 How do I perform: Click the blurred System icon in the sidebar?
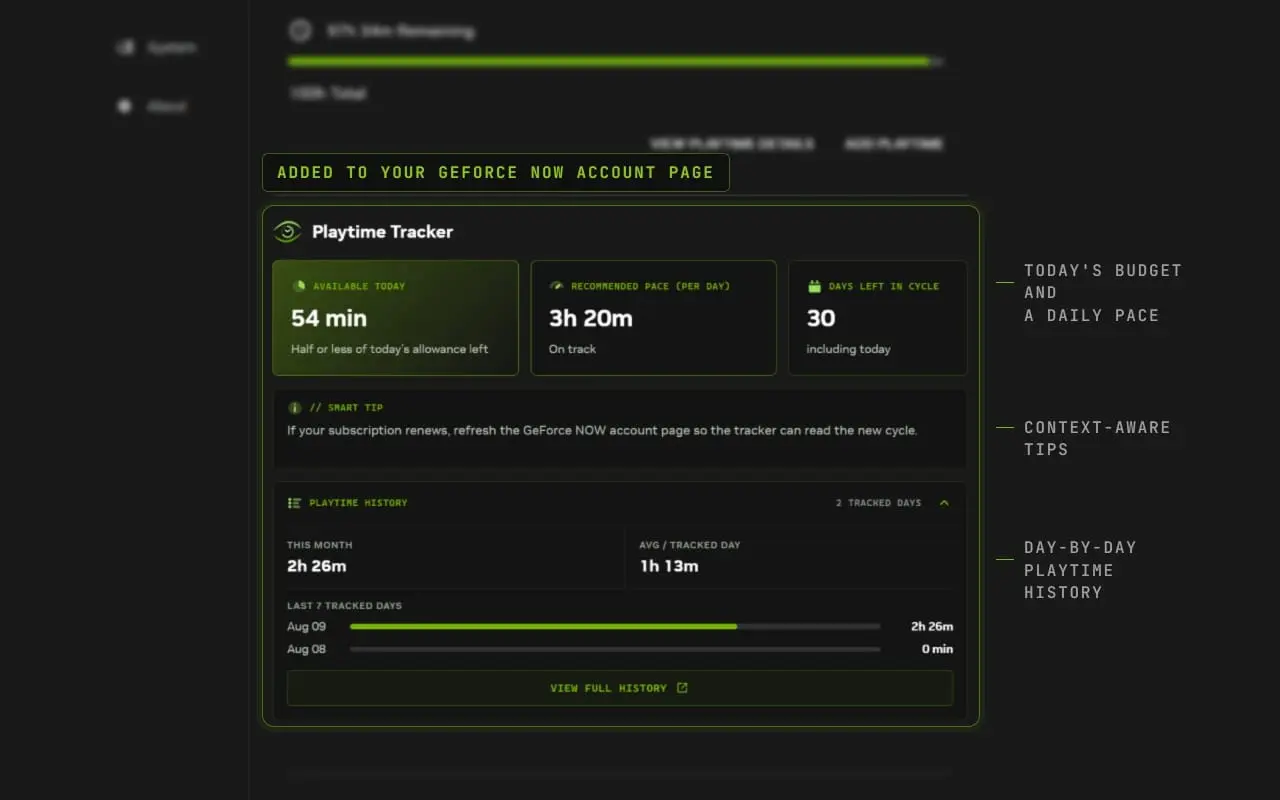[x=125, y=47]
